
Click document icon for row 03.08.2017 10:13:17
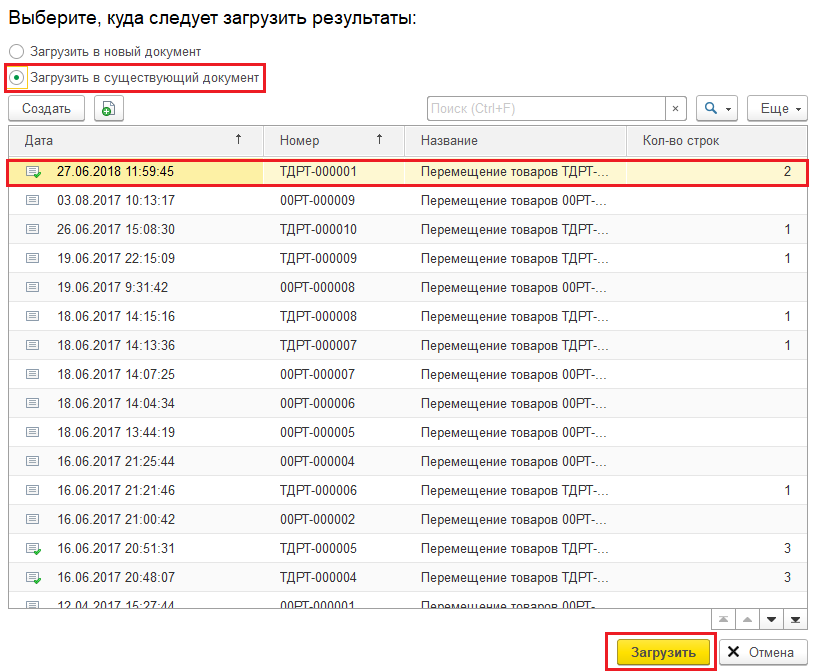tap(33, 200)
